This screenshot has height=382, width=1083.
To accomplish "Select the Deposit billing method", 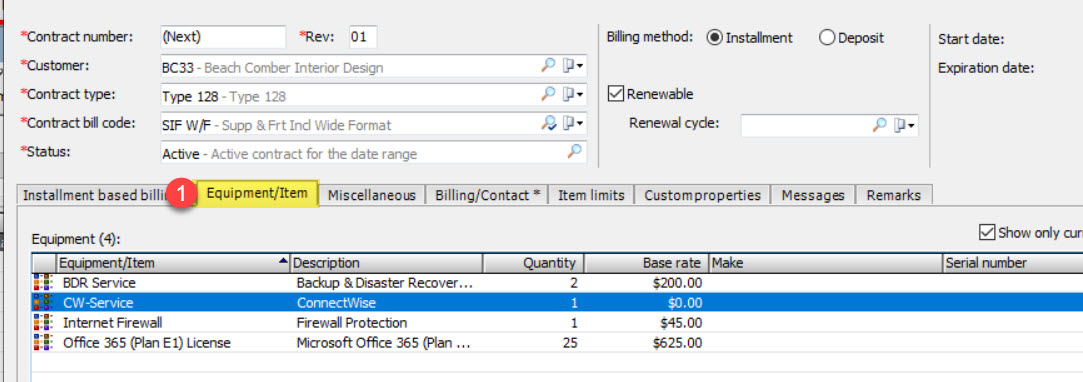I will (827, 38).
